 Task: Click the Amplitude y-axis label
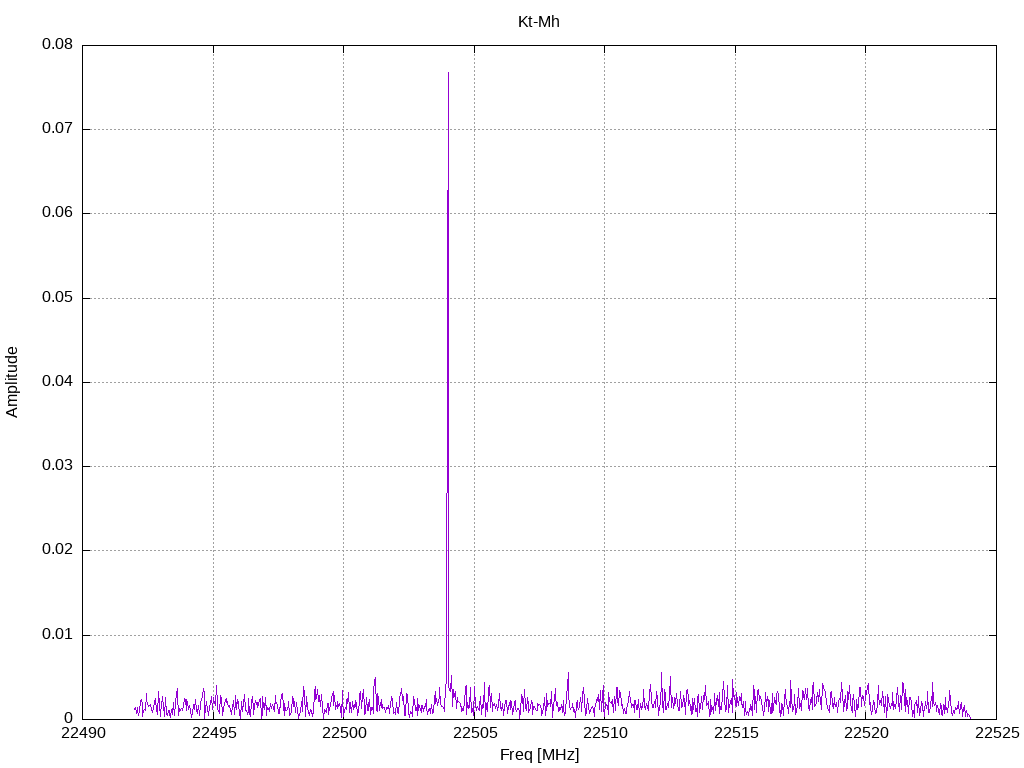(x=12, y=382)
